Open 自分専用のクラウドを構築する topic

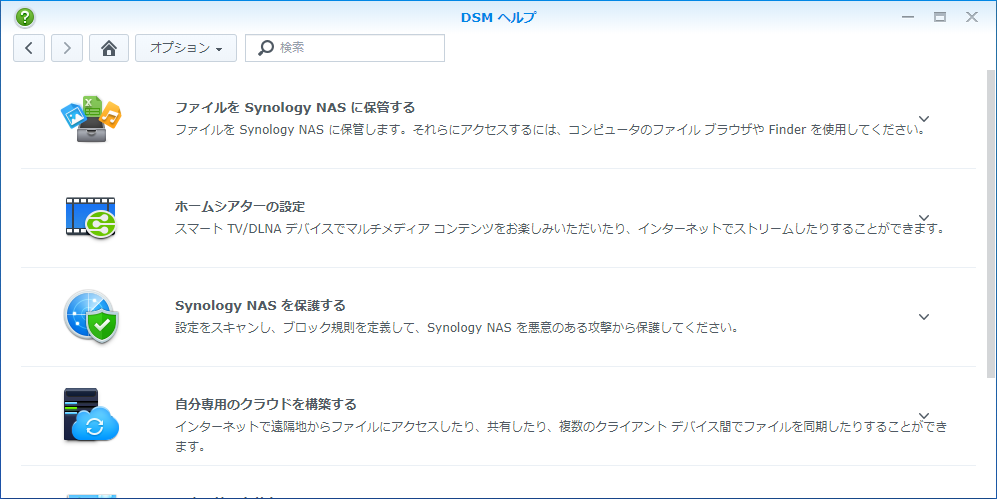click(x=266, y=404)
